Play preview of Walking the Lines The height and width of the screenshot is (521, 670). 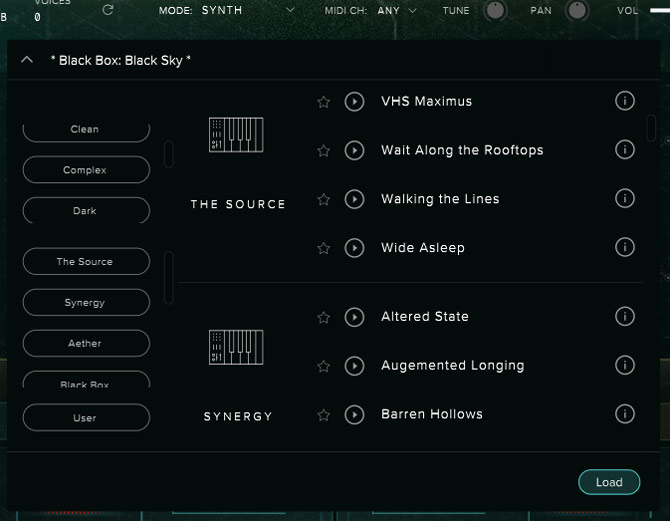click(x=354, y=199)
